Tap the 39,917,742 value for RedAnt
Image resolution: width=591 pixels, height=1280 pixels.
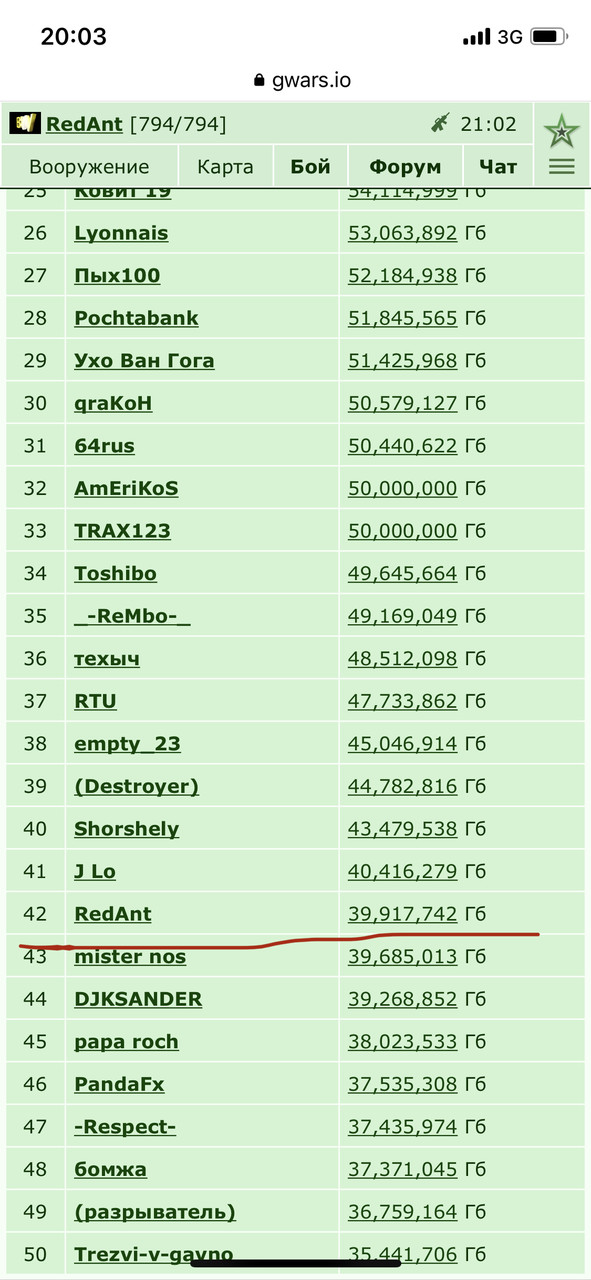tap(403, 914)
